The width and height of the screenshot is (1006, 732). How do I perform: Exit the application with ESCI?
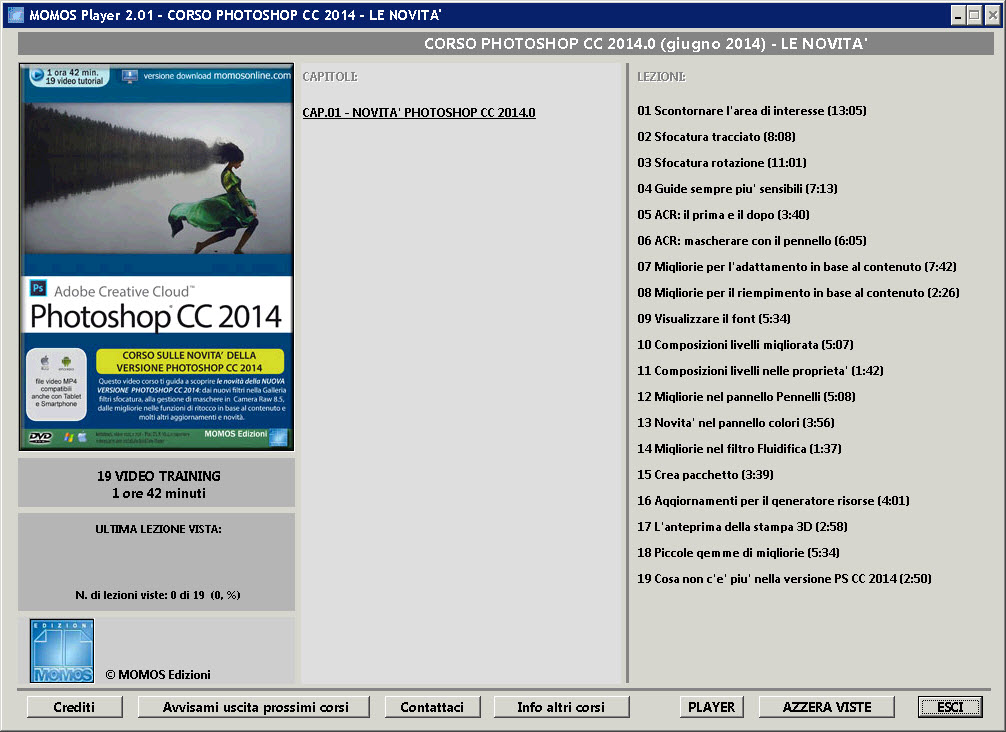click(950, 707)
